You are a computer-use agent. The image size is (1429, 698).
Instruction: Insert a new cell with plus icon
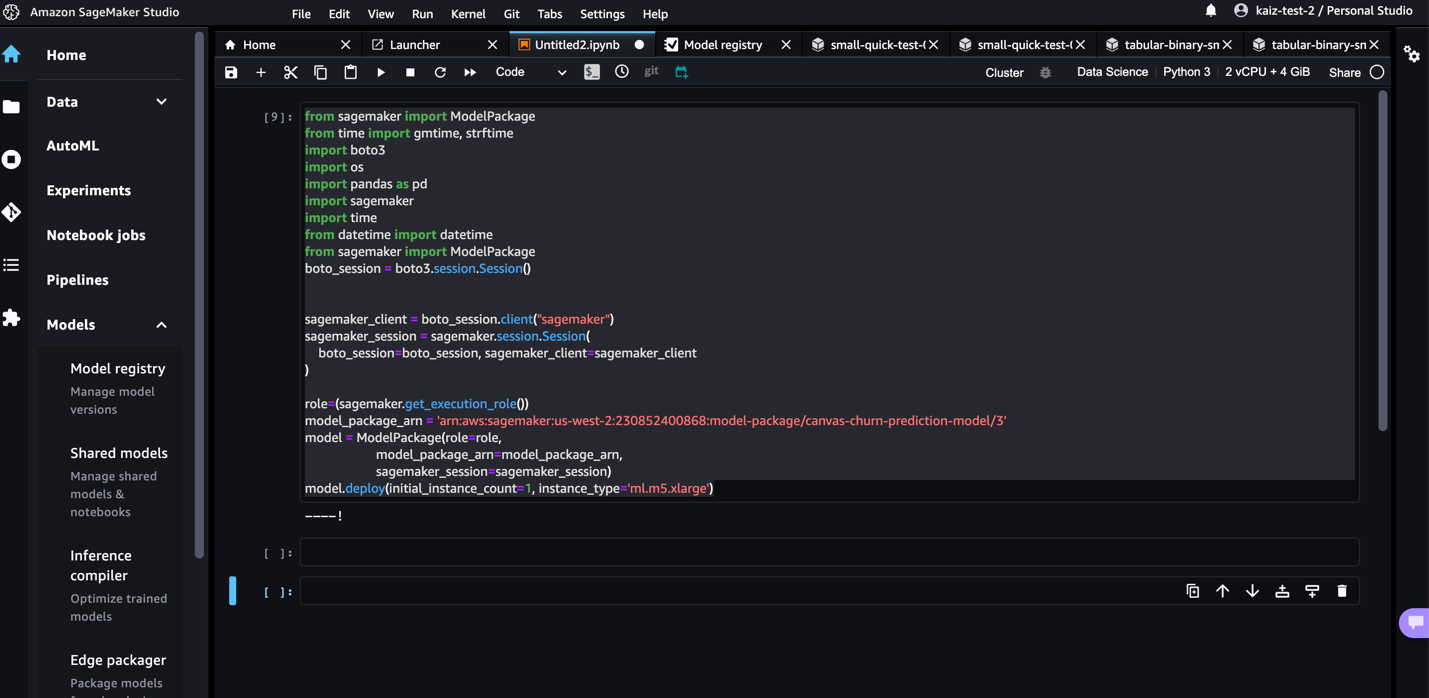click(261, 72)
